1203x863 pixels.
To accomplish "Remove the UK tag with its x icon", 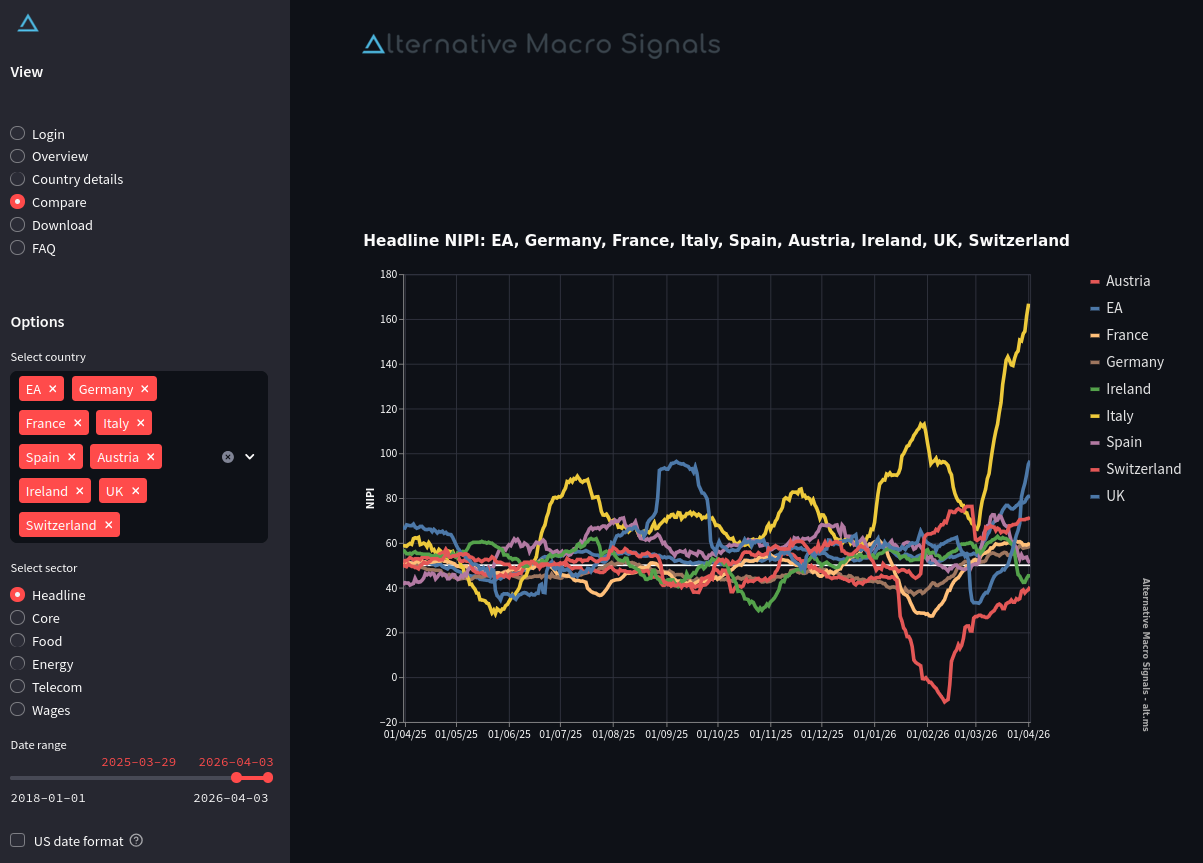I will (136, 491).
